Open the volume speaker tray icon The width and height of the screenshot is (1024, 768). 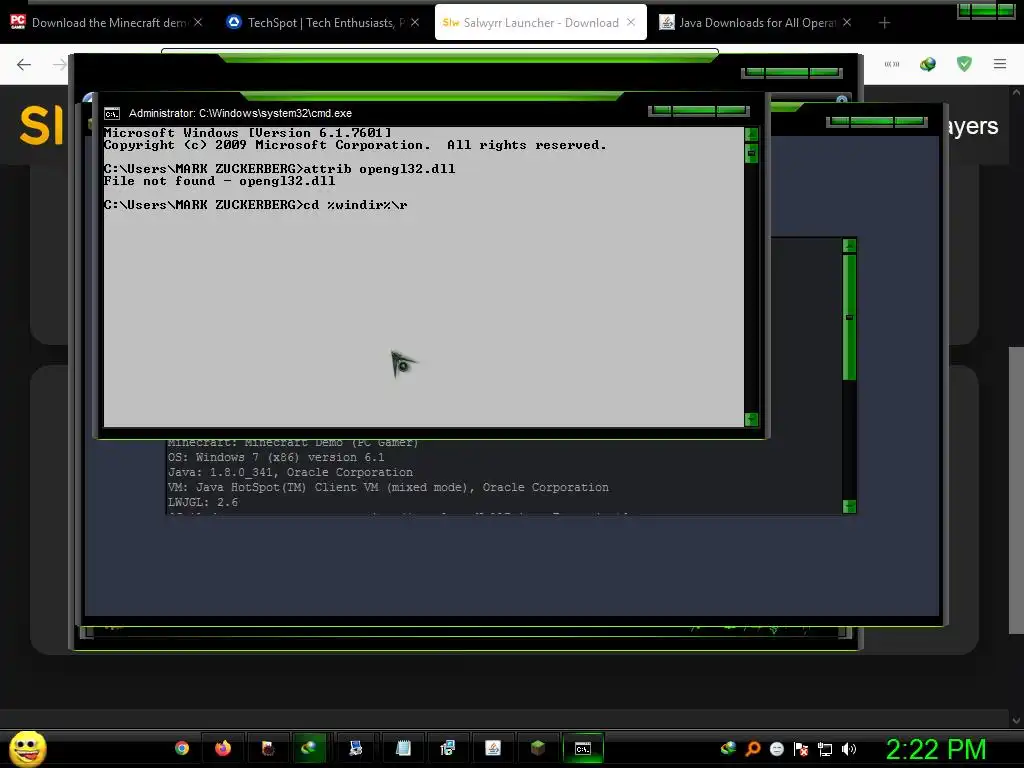849,749
